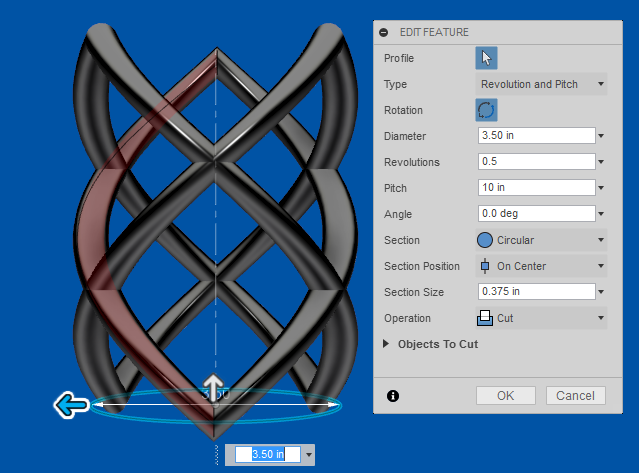This screenshot has width=639, height=473.
Task: Open the Diameter field dropdown arrow
Action: click(601, 136)
